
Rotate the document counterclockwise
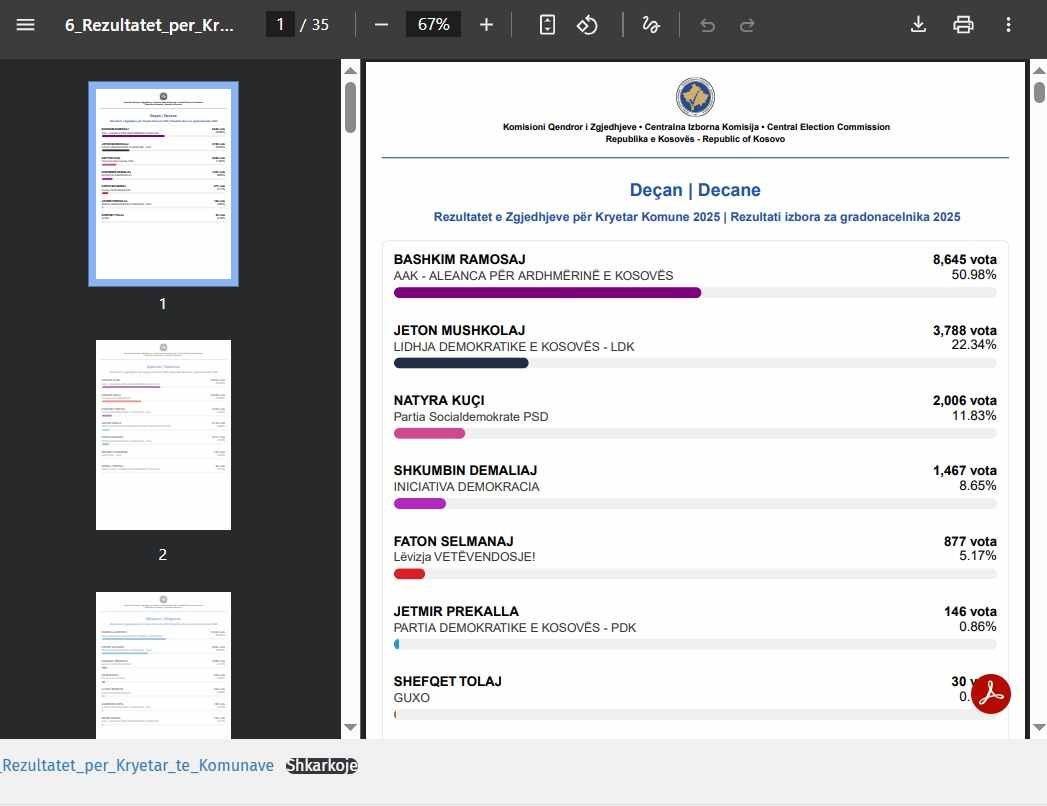[587, 25]
